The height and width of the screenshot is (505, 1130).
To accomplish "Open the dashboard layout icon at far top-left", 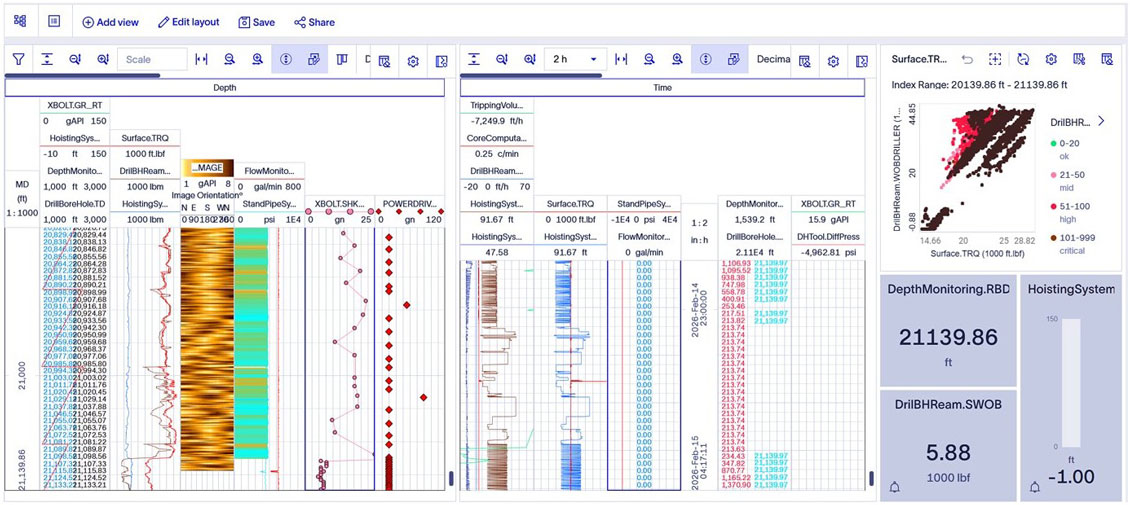I will point(20,21).
